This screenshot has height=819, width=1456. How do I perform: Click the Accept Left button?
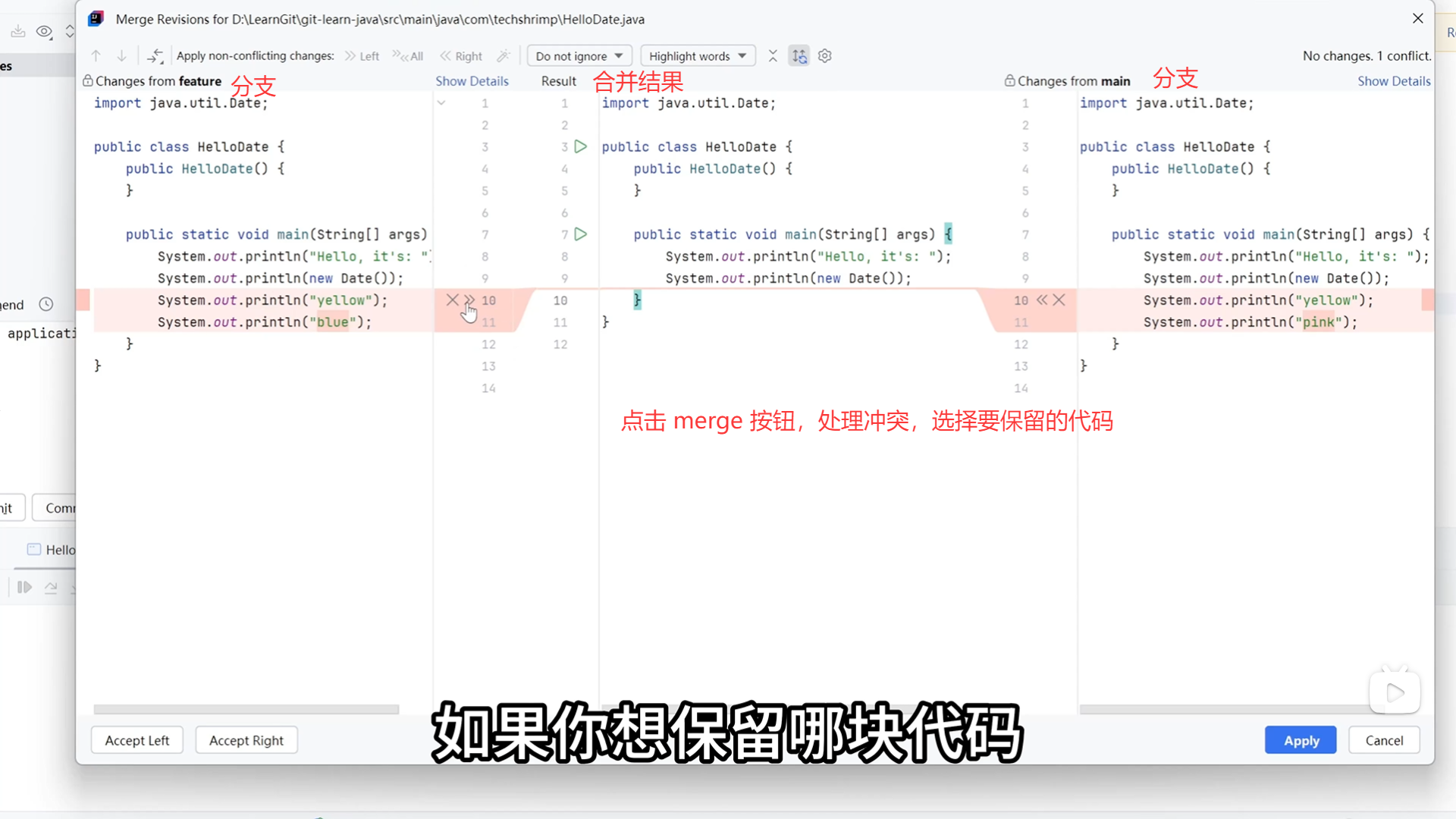click(136, 740)
